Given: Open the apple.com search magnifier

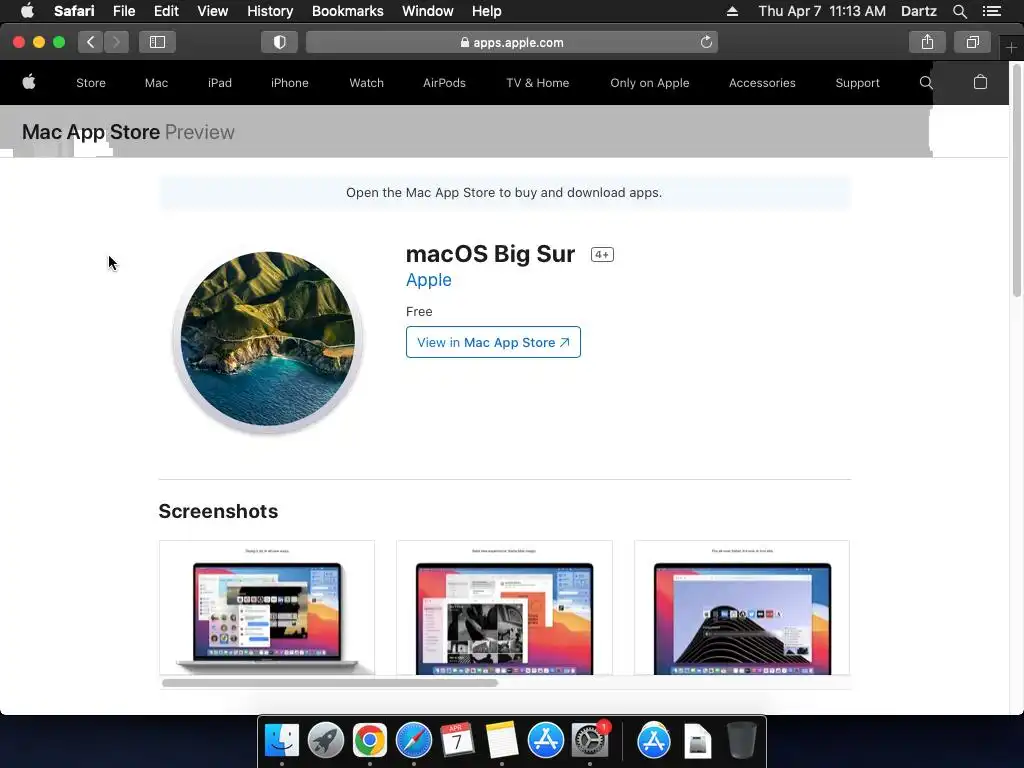Looking at the screenshot, I should click(x=925, y=83).
